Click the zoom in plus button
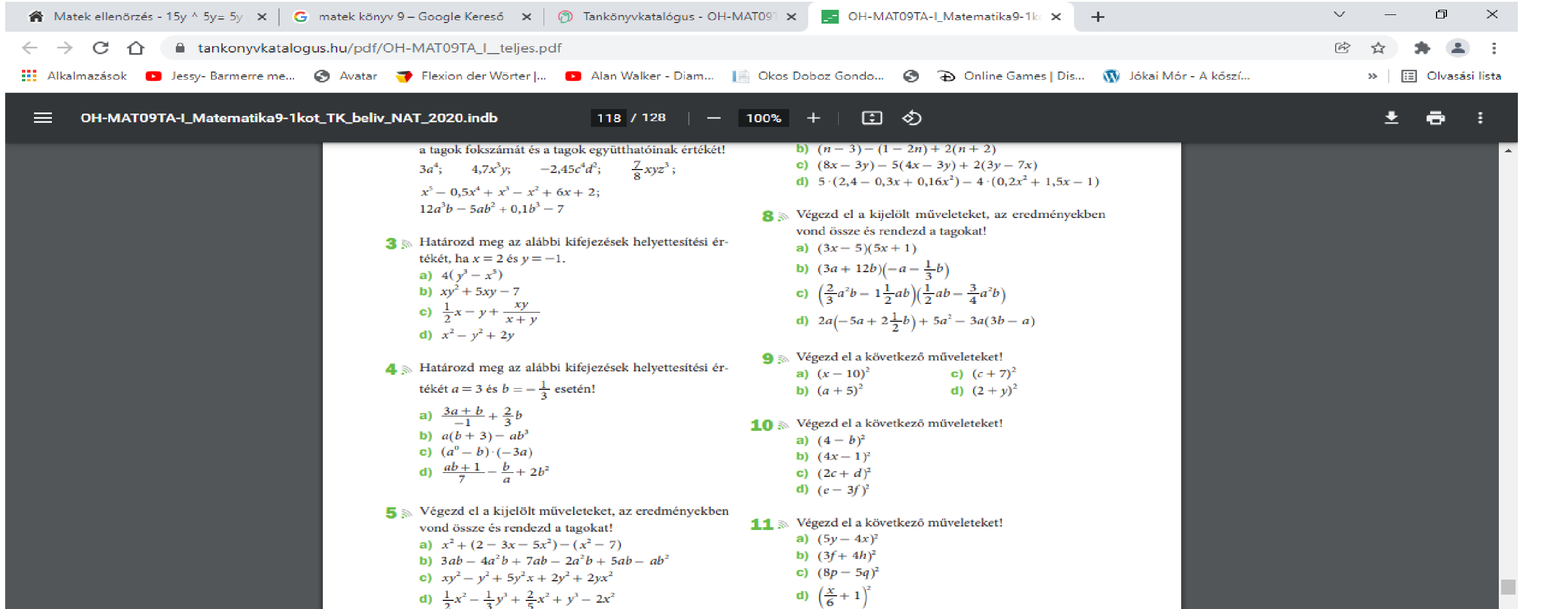 point(813,118)
